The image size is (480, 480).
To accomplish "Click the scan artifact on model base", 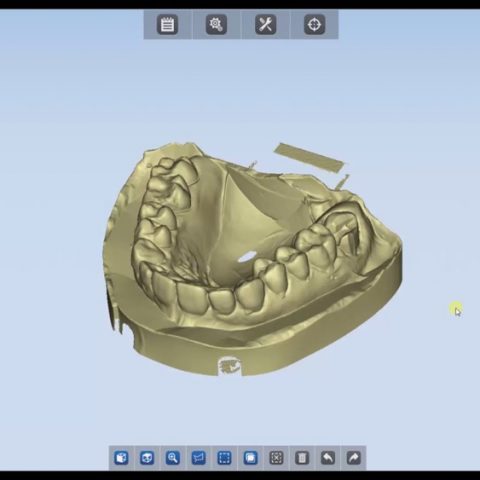I will [x=229, y=366].
